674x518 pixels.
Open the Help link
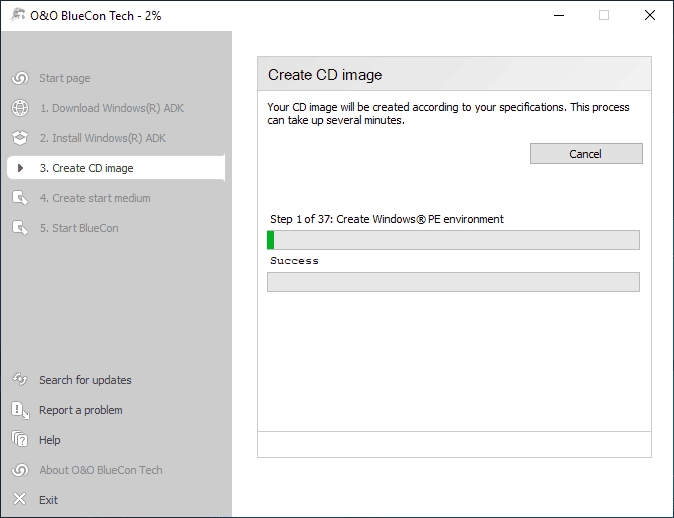pyautogui.click(x=50, y=440)
